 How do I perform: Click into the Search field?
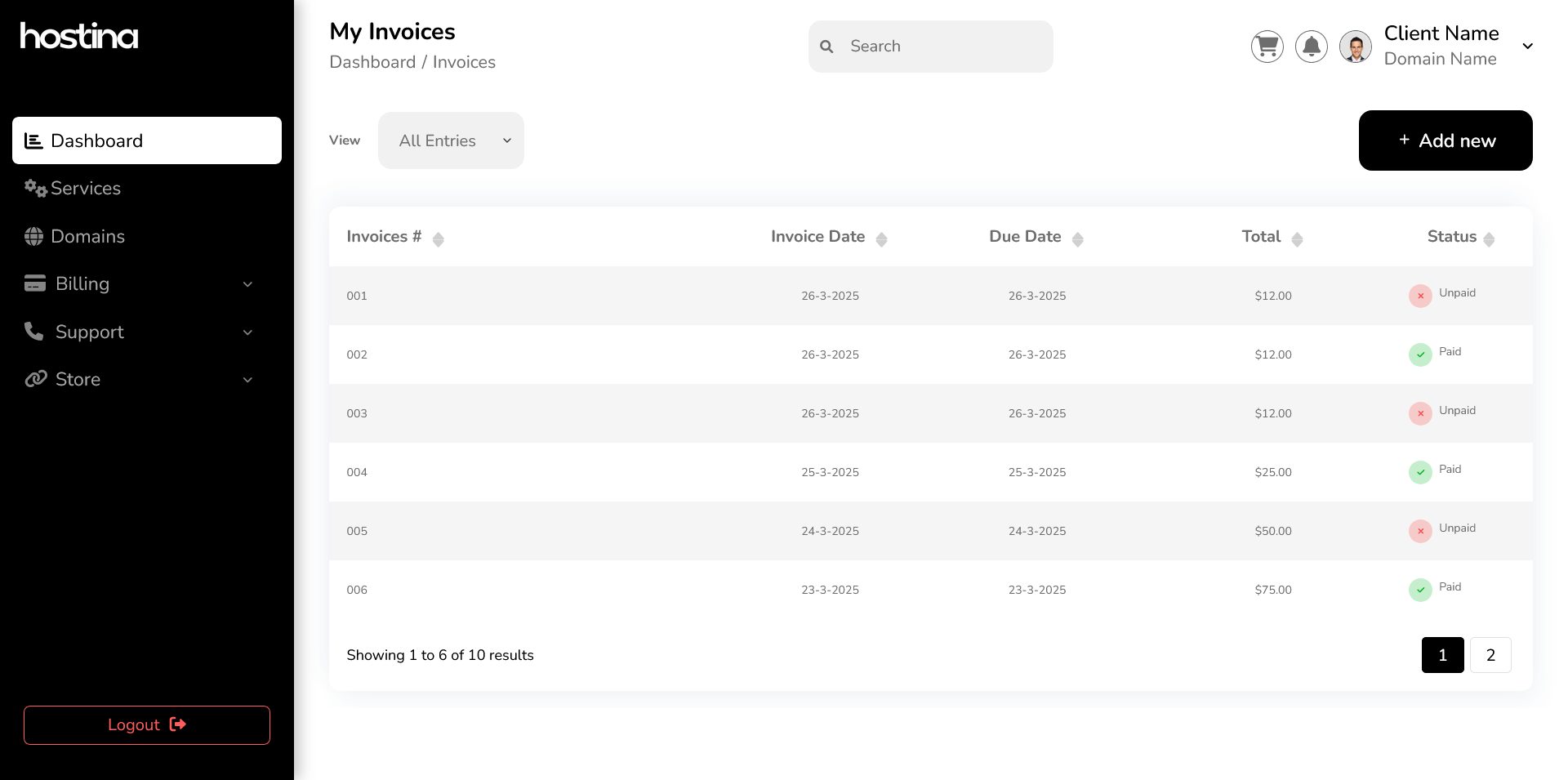click(939, 47)
